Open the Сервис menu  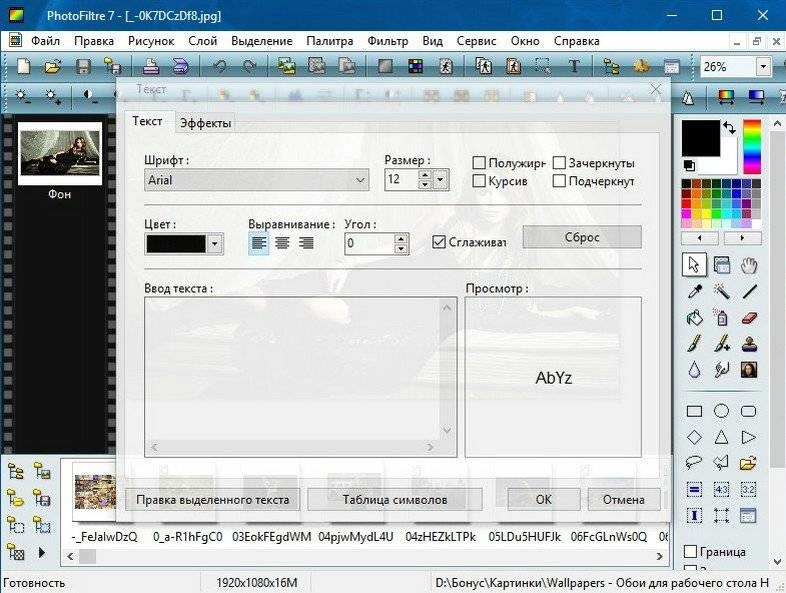tap(476, 41)
